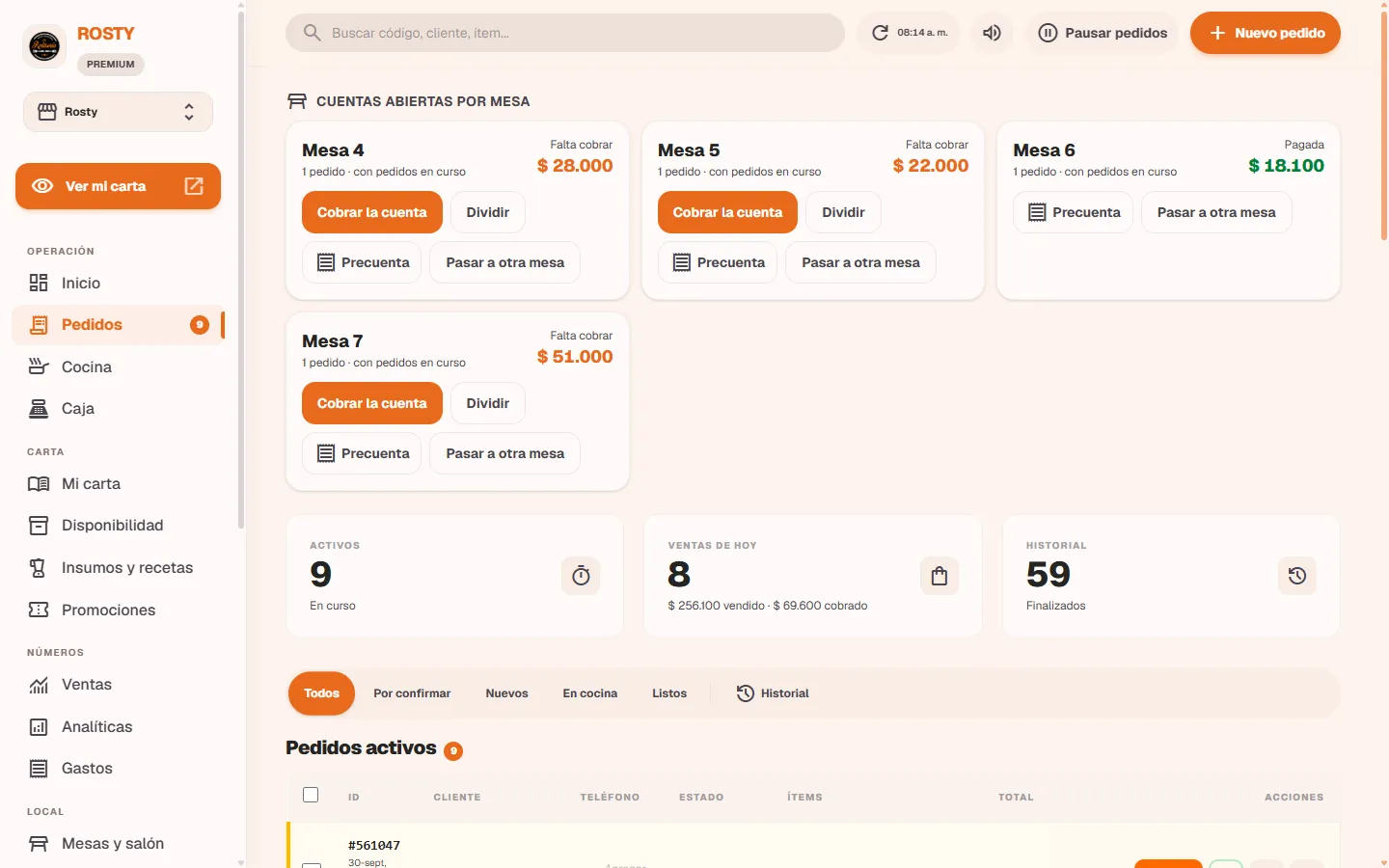Pause incoming orders with Pausar pedidos
This screenshot has height=868, width=1389.
click(1103, 33)
